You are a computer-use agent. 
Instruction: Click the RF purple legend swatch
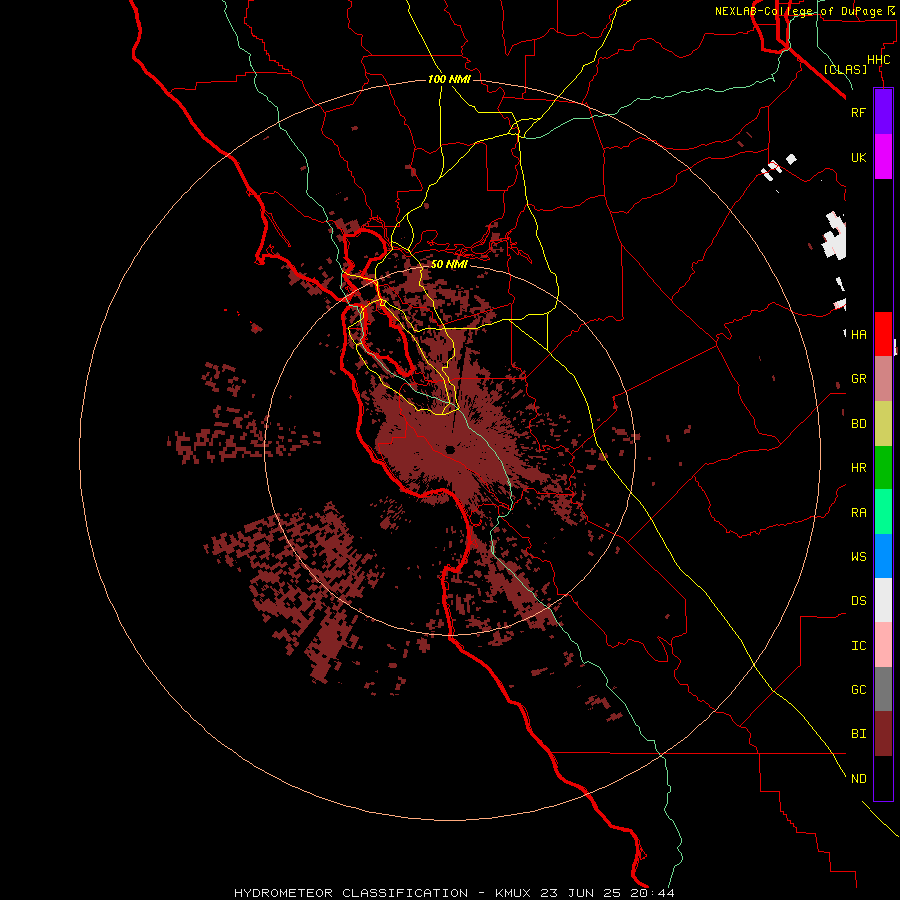point(883,112)
